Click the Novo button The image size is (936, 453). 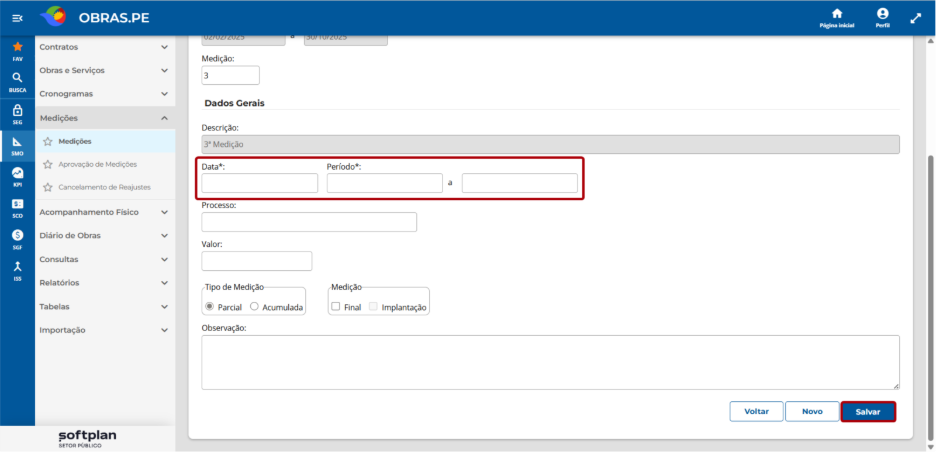(812, 412)
